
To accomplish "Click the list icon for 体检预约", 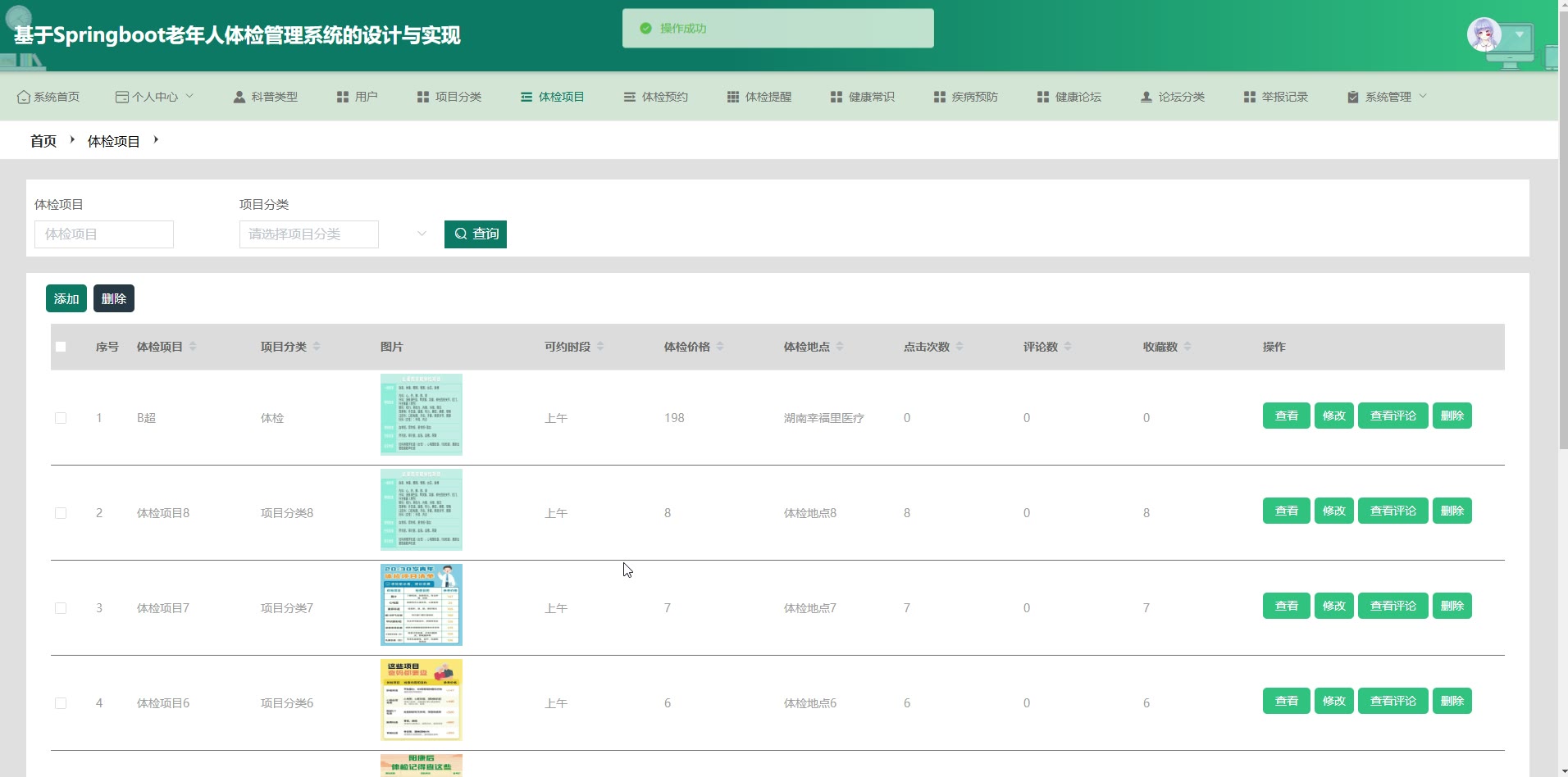I will pos(630,97).
